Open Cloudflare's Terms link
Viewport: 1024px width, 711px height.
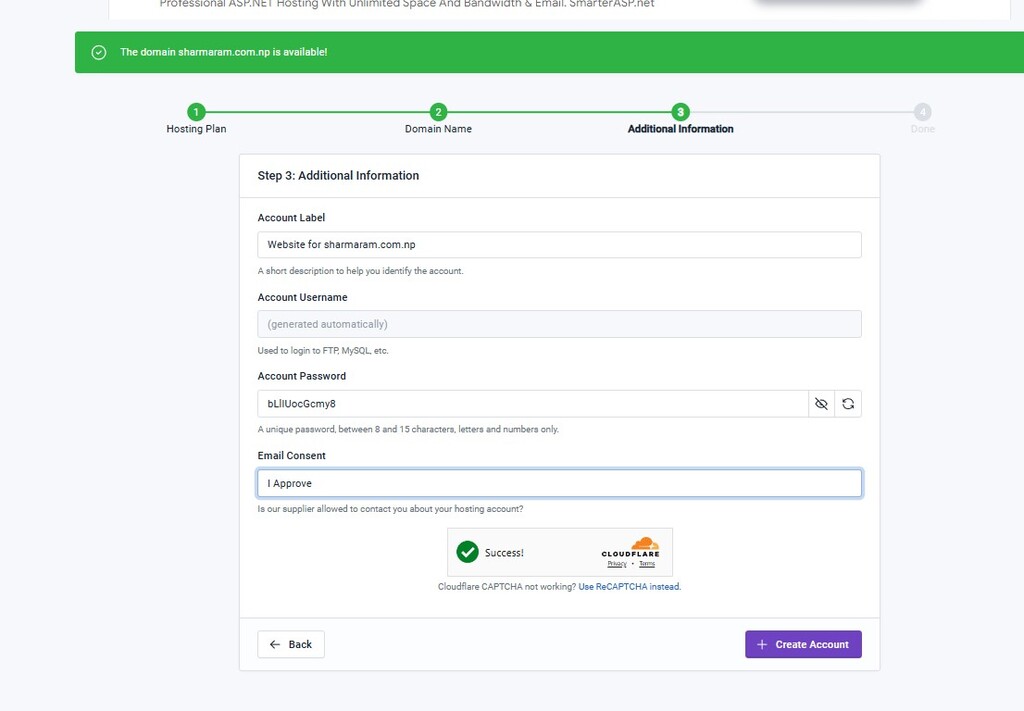coord(646,563)
